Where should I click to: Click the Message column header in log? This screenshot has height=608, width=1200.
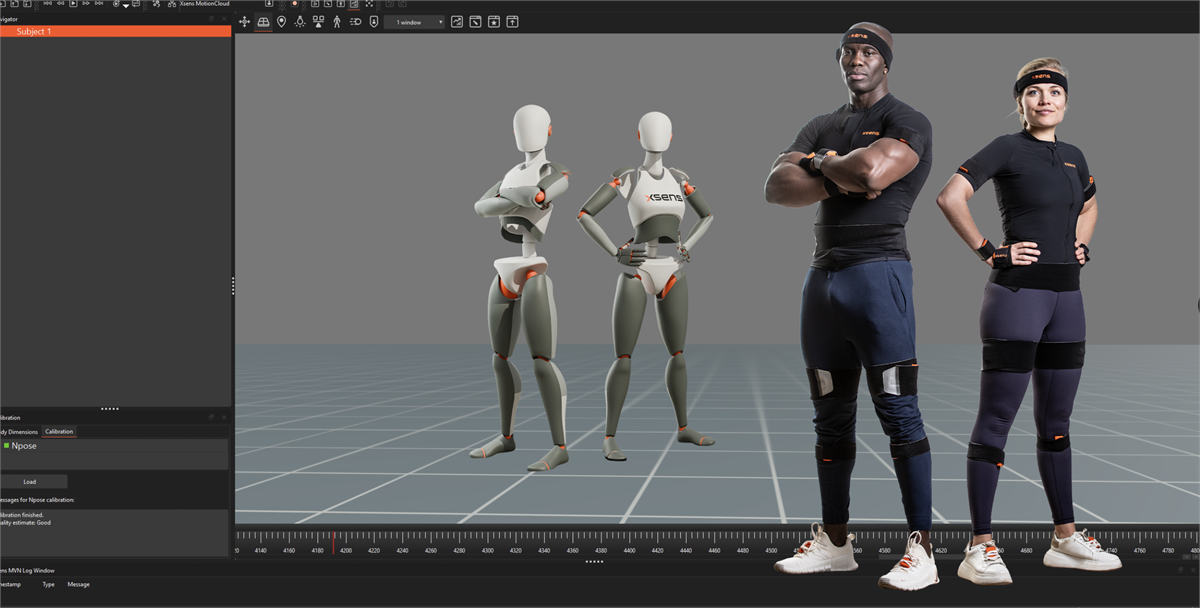pos(78,584)
